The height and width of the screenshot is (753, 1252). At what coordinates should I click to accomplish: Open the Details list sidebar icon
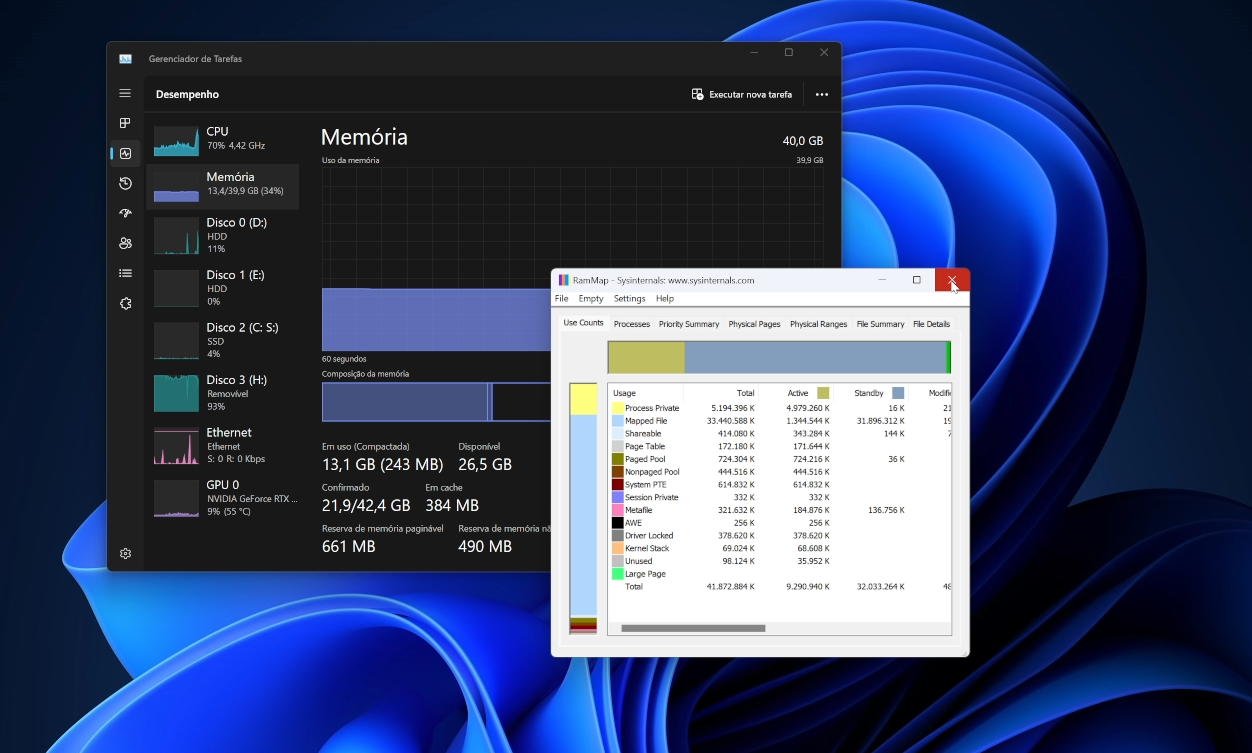[125, 273]
